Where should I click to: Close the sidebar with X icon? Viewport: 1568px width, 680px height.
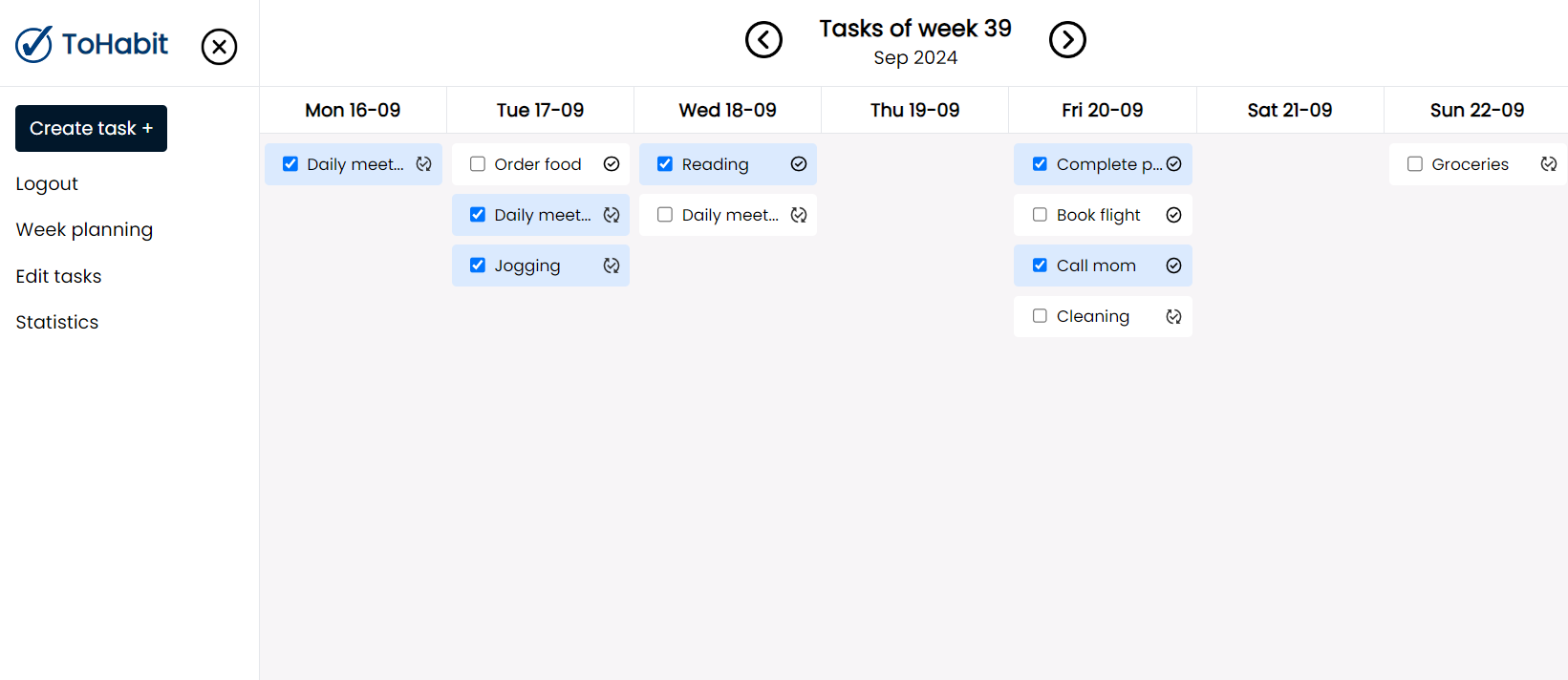[219, 46]
